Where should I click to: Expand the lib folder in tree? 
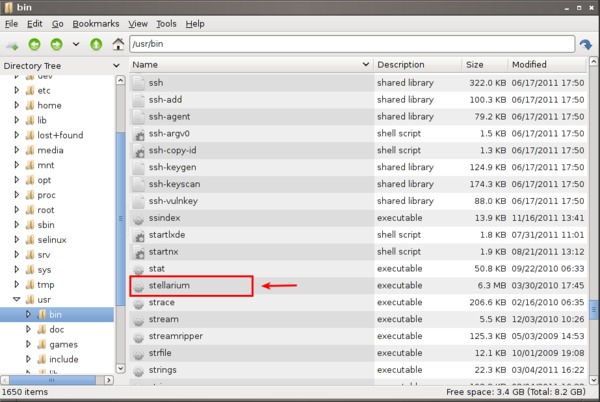tap(16, 120)
